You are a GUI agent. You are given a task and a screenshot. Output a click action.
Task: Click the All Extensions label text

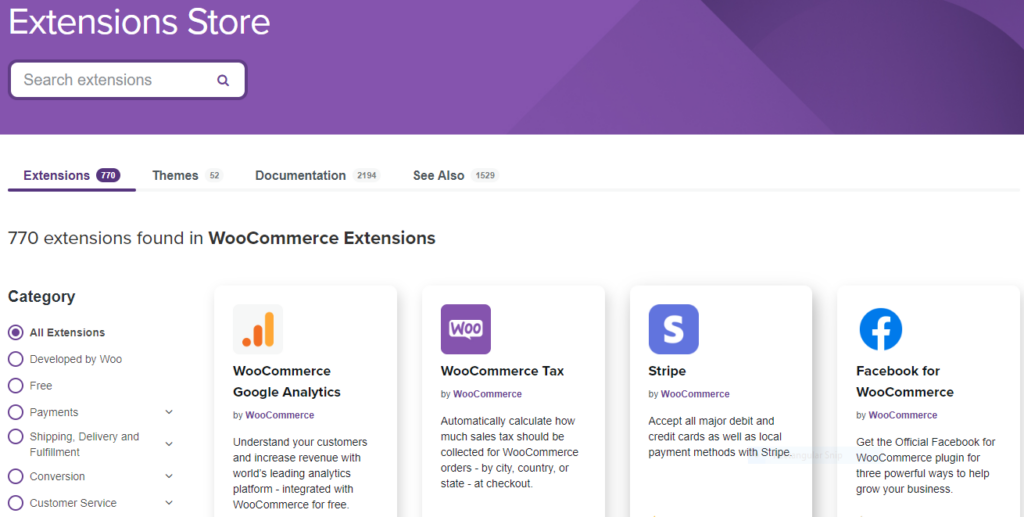[x=67, y=332]
